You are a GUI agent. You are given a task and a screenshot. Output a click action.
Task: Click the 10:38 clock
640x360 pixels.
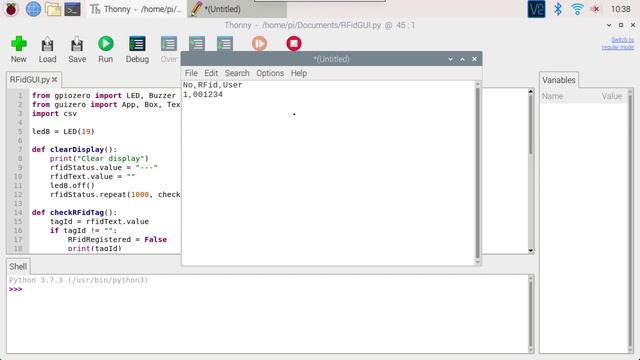pos(620,9)
